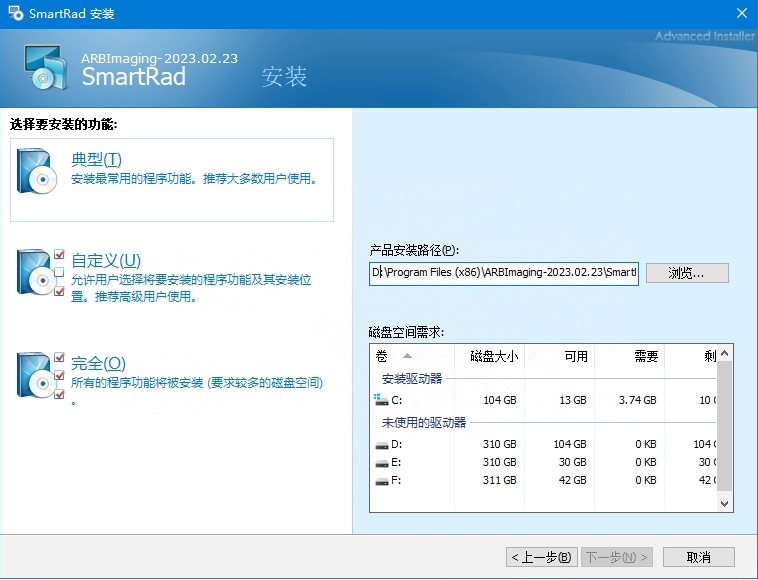This screenshot has height=580, width=758.
Task: Click the 安装驱动器 group header
Action: pyautogui.click(x=412, y=378)
